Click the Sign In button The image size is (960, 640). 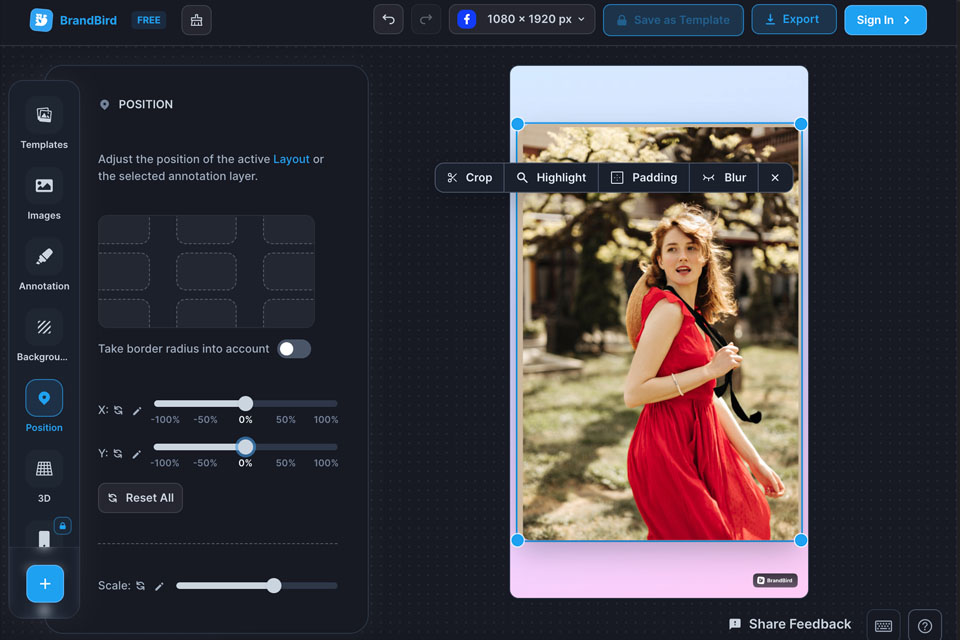884,20
